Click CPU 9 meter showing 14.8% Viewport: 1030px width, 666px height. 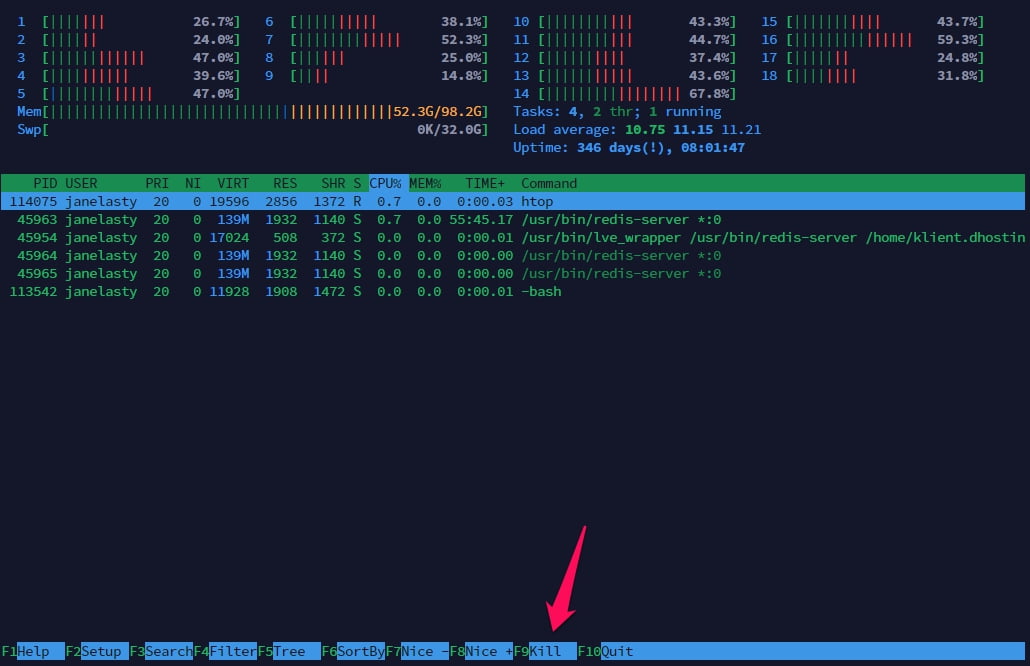(376, 76)
